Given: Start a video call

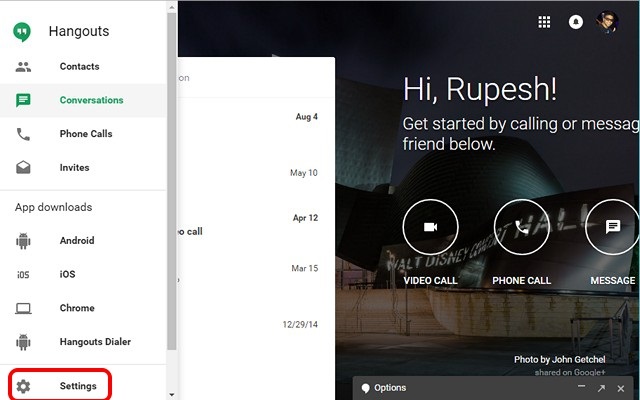Looking at the screenshot, I should click(x=431, y=227).
